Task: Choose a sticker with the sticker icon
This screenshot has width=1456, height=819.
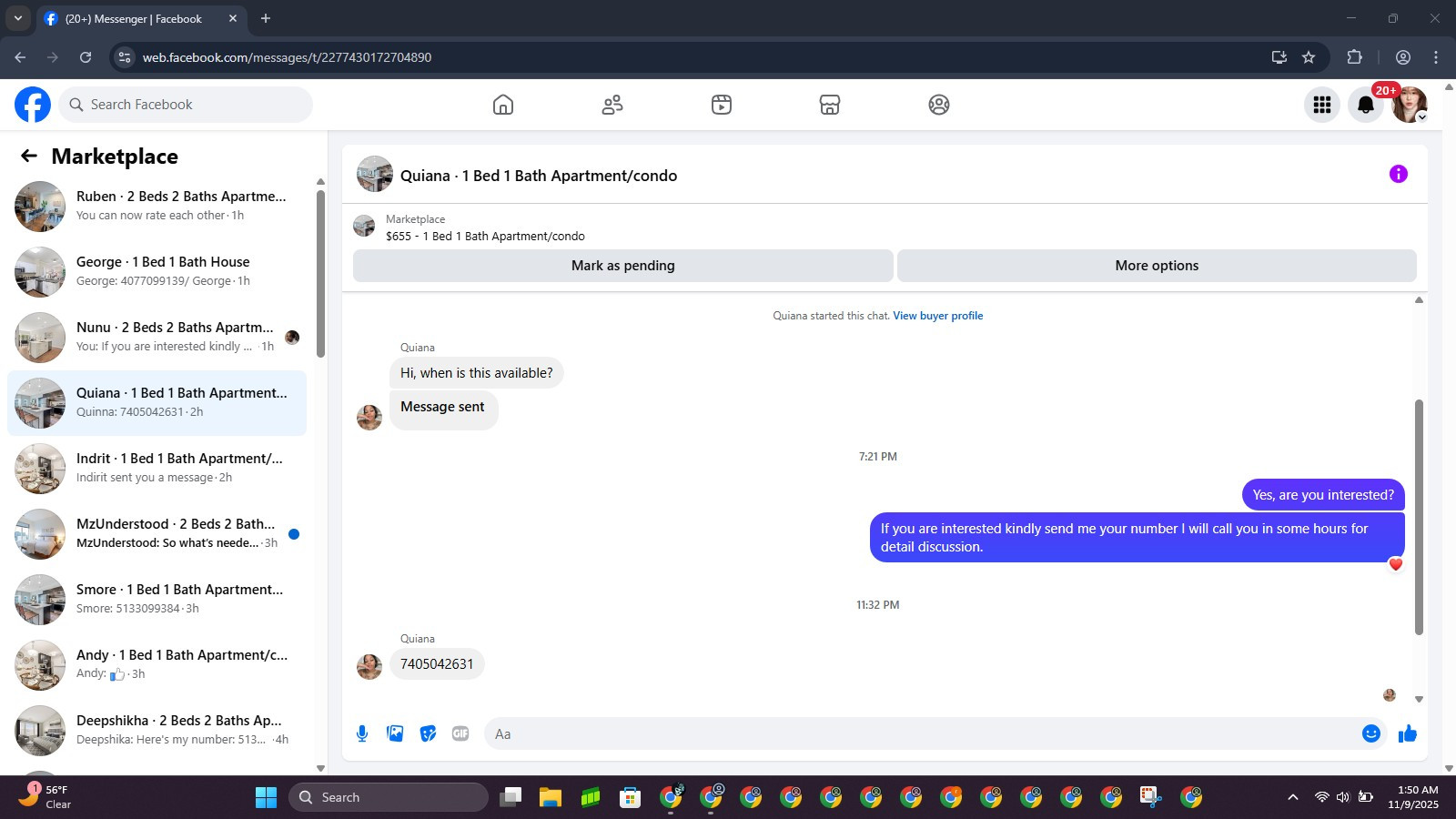Action: tap(428, 733)
